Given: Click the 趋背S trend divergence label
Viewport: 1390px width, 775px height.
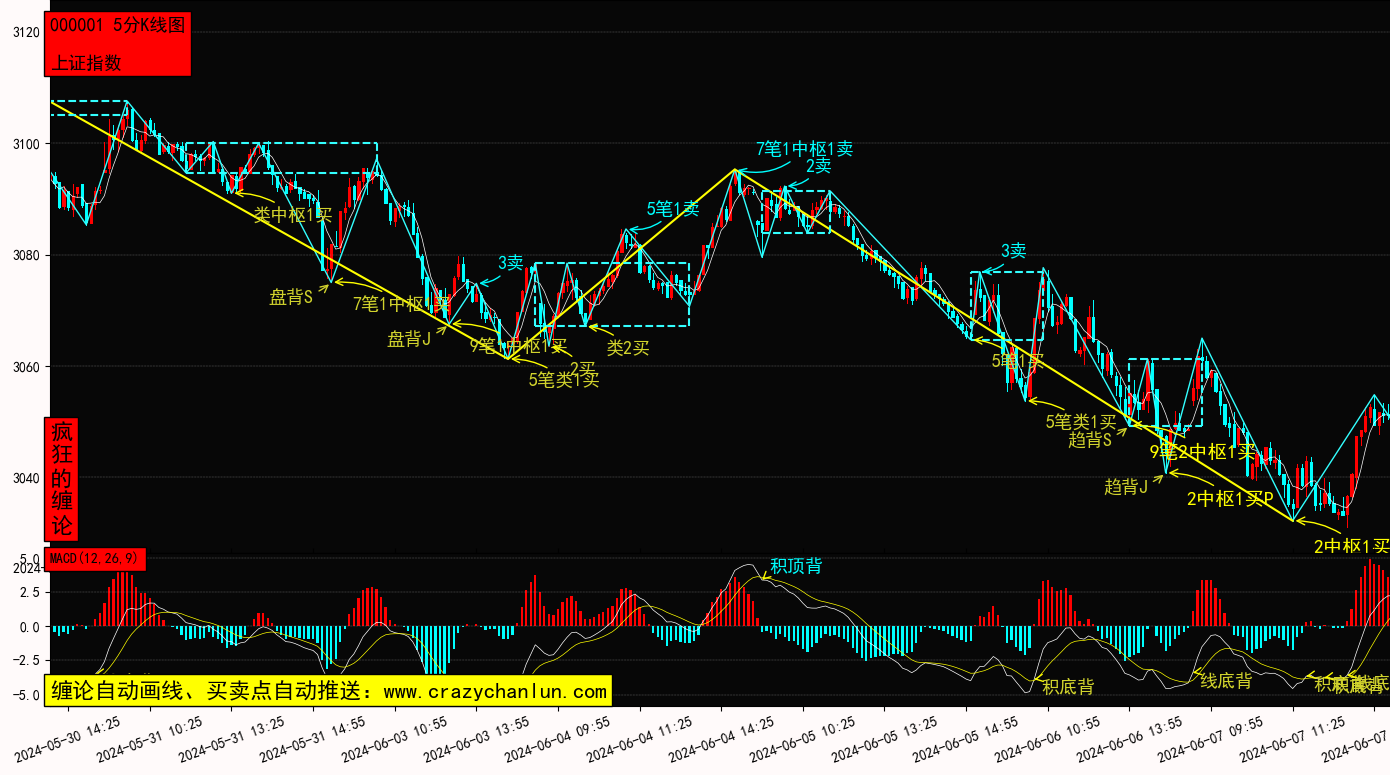Looking at the screenshot, I should (x=1090, y=439).
